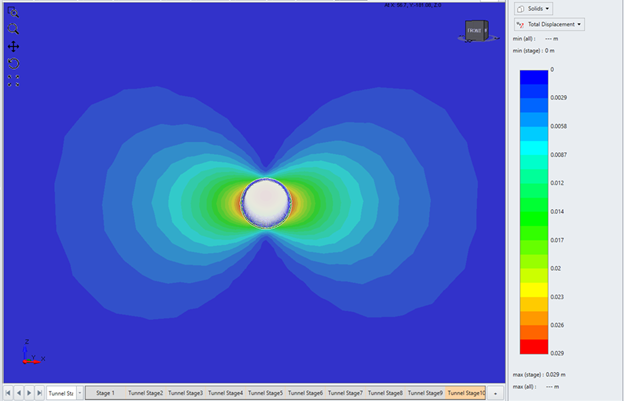Click the orange legend swatch near 0.026

tap(534, 318)
